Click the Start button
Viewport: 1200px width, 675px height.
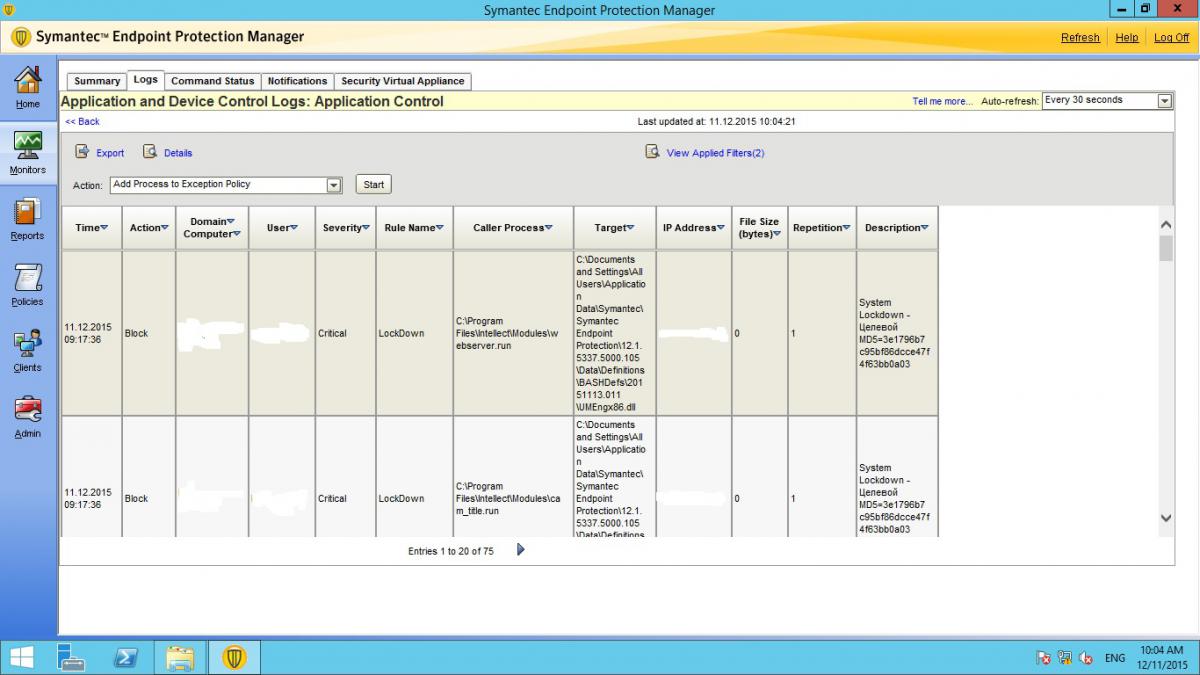pyautogui.click(x=373, y=184)
